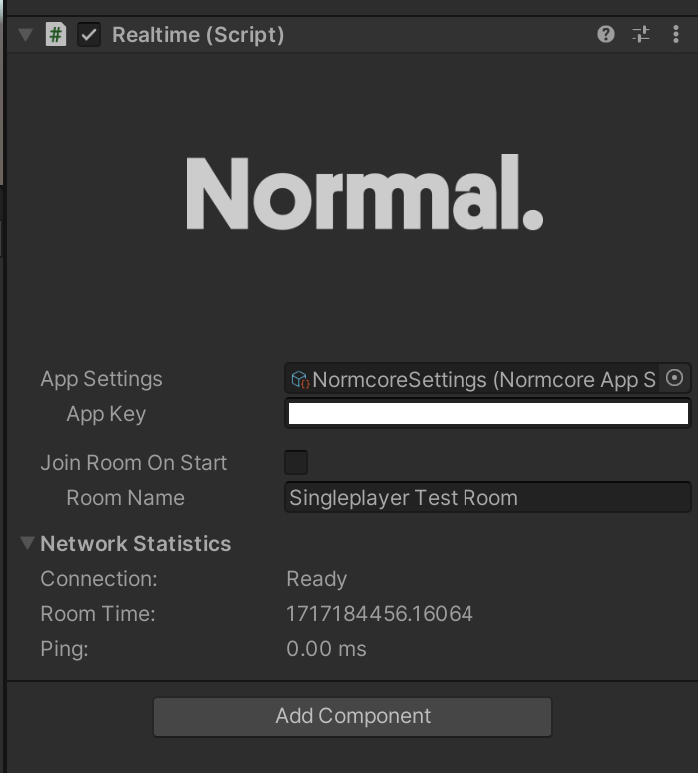Click the Room Name label
This screenshot has height=773, width=698.
point(126,498)
